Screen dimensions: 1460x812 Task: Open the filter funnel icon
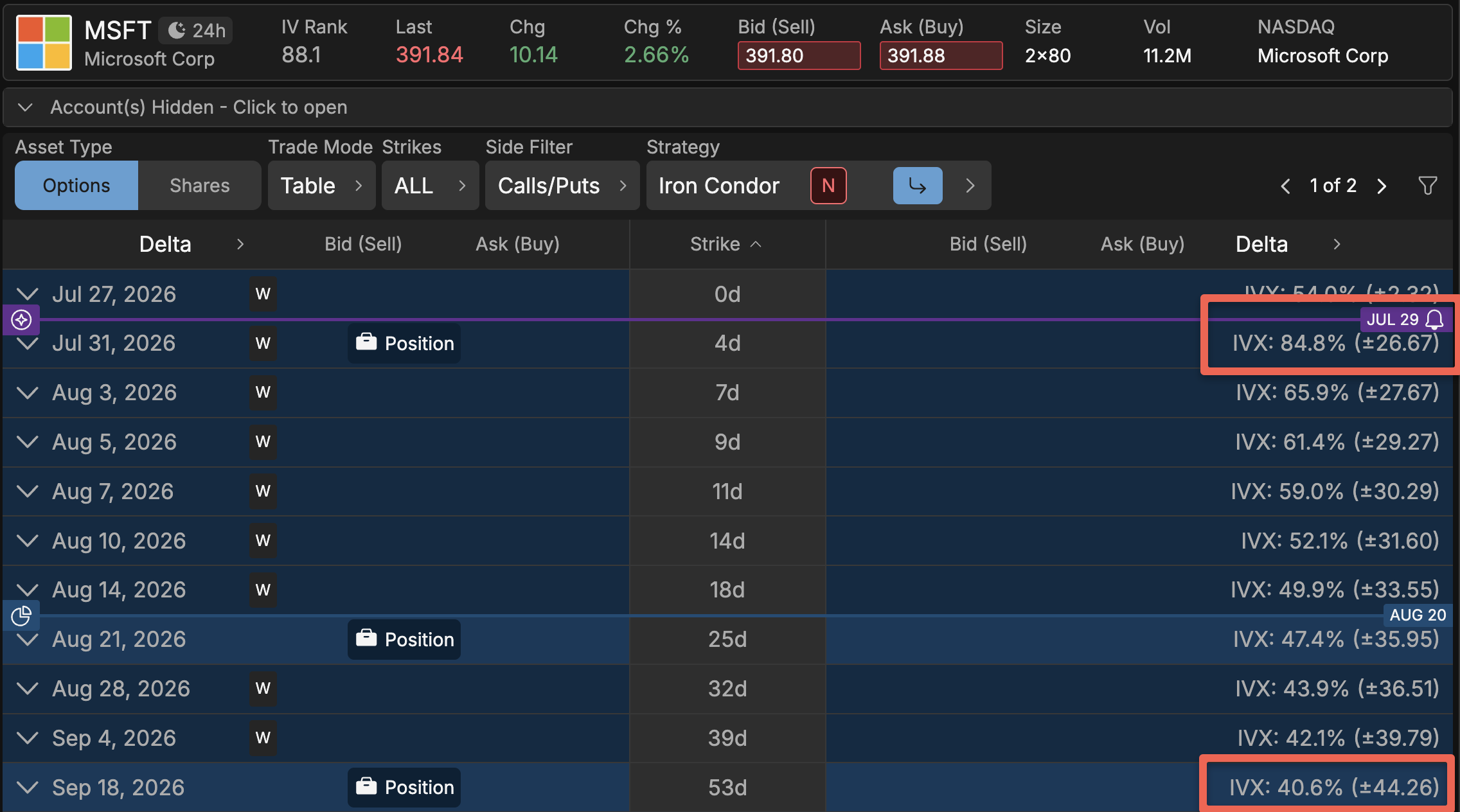point(1427,186)
